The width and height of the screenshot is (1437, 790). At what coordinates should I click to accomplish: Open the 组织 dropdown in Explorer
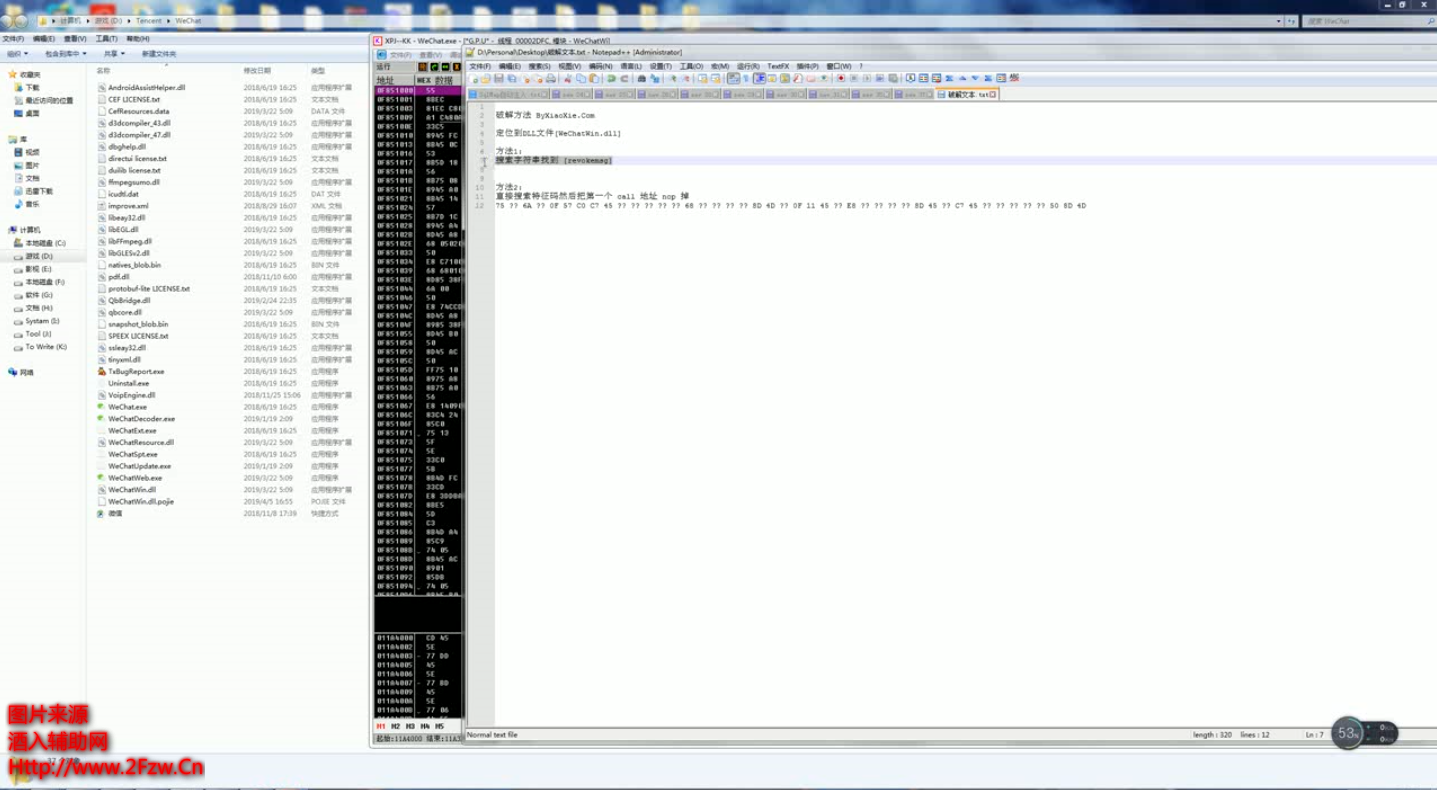[x=18, y=54]
